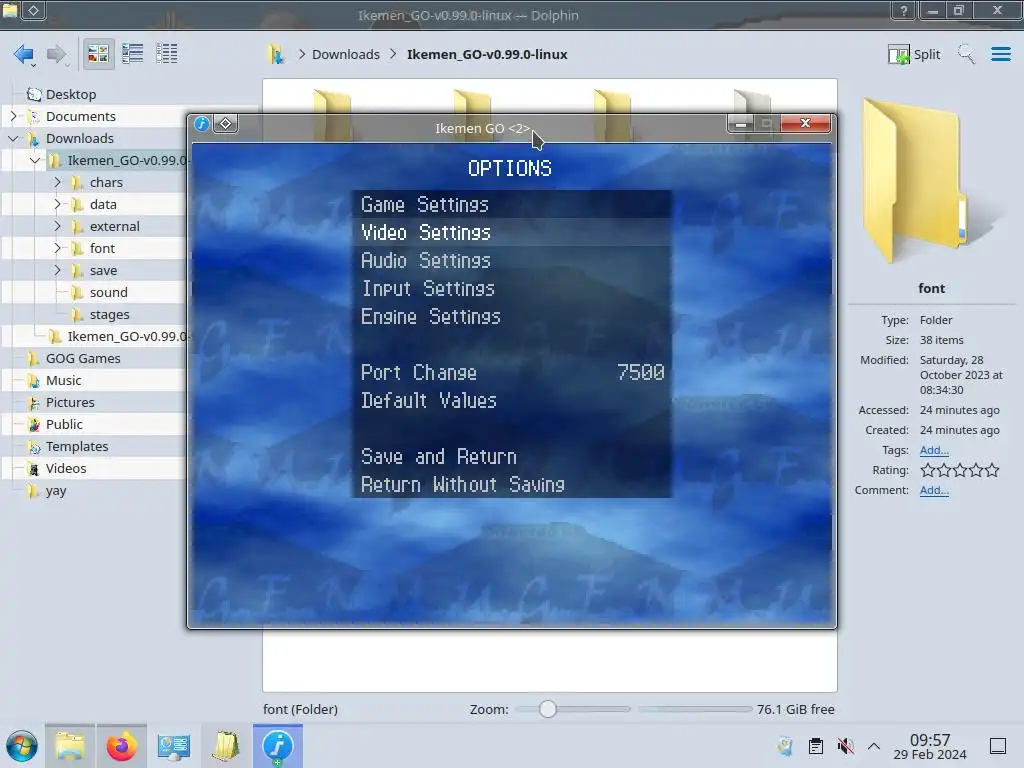Switch to Ikemen GO taskbar entry

coord(278,746)
